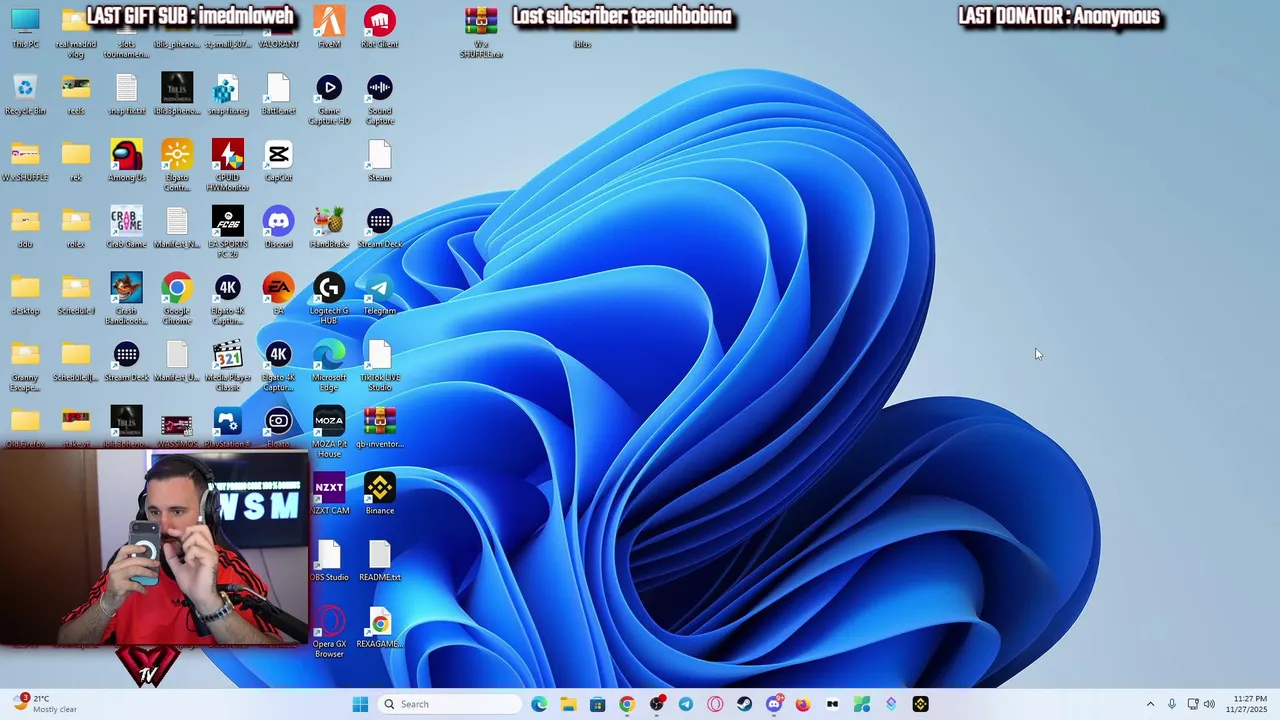Show hidden system tray icons chevron
Image resolution: width=1280 pixels, height=720 pixels.
pos(1150,704)
